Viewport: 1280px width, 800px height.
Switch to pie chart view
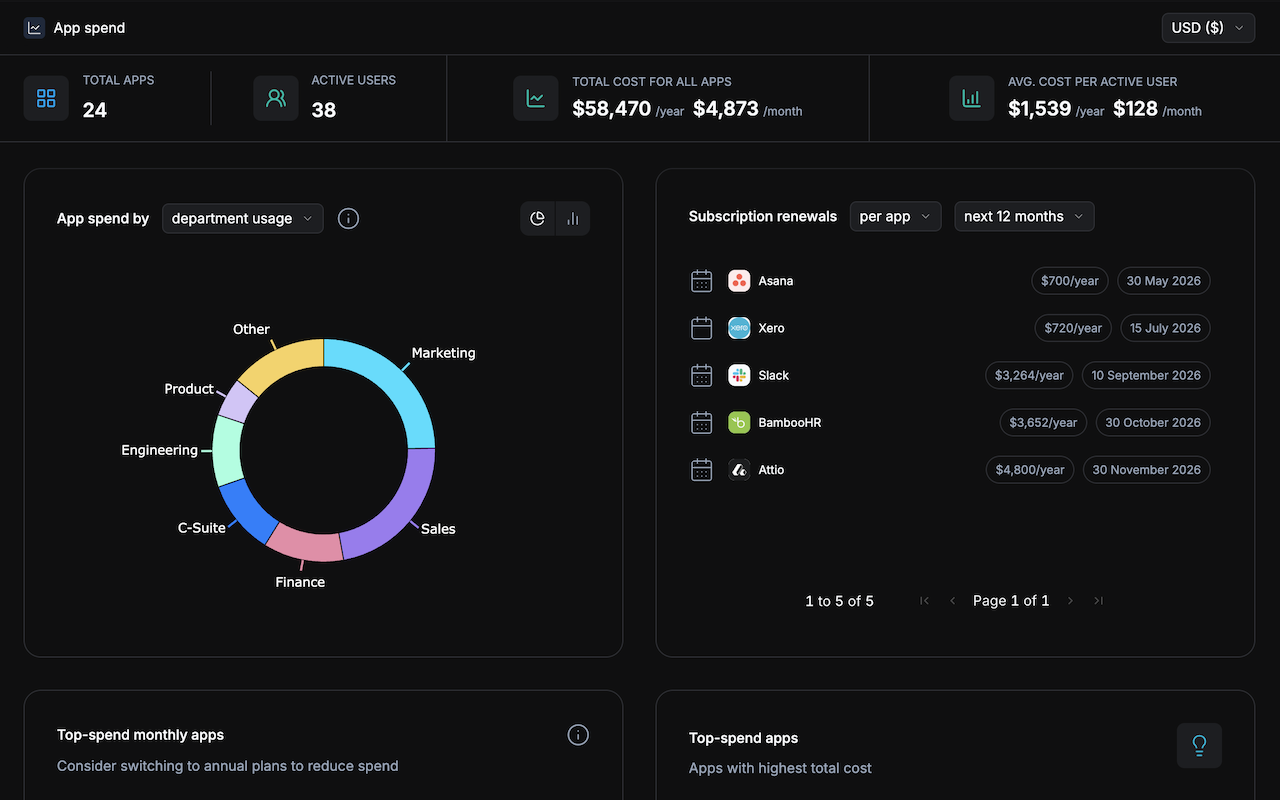point(538,219)
